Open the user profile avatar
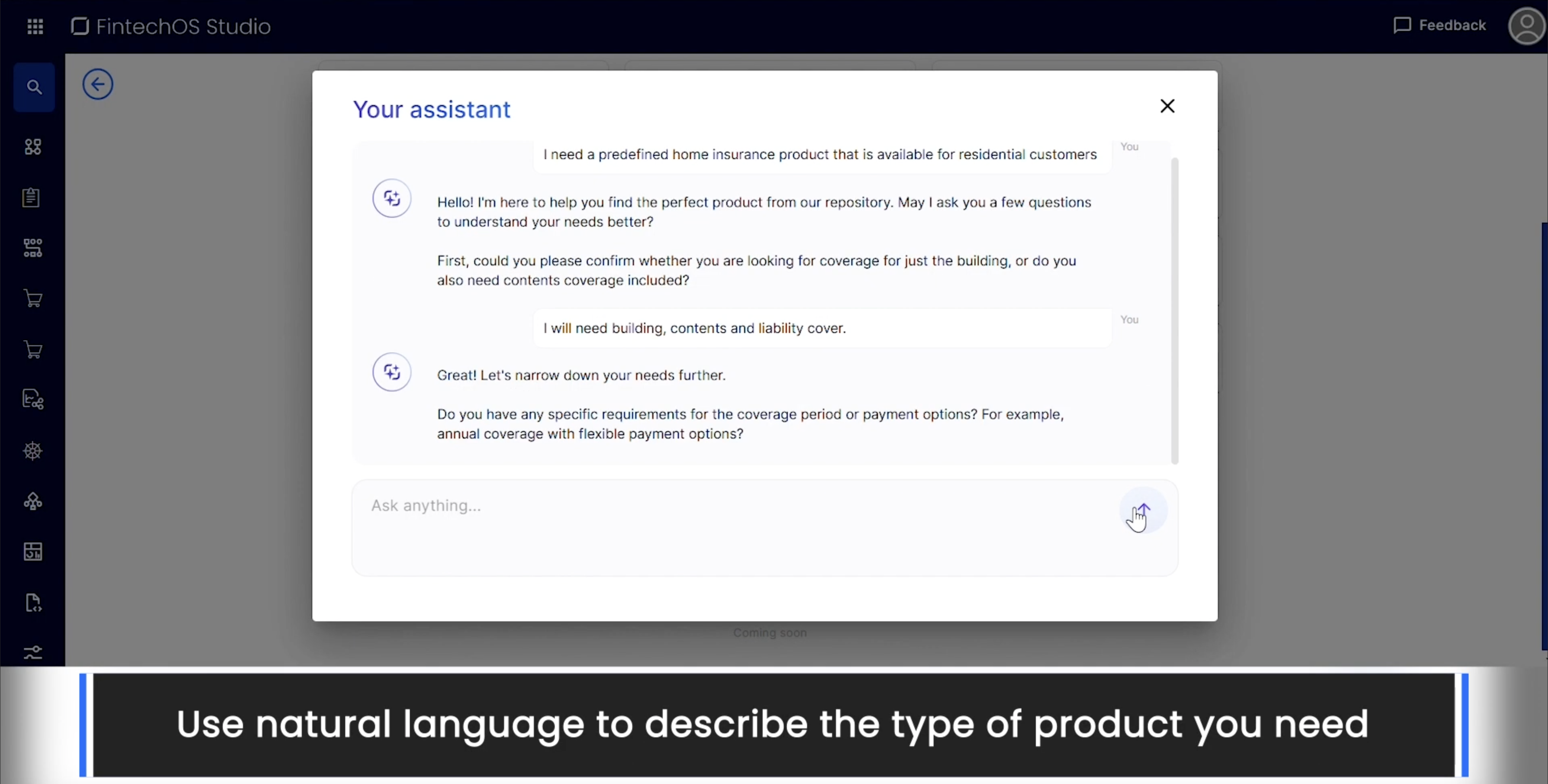Viewport: 1548px width, 784px height. point(1526,27)
